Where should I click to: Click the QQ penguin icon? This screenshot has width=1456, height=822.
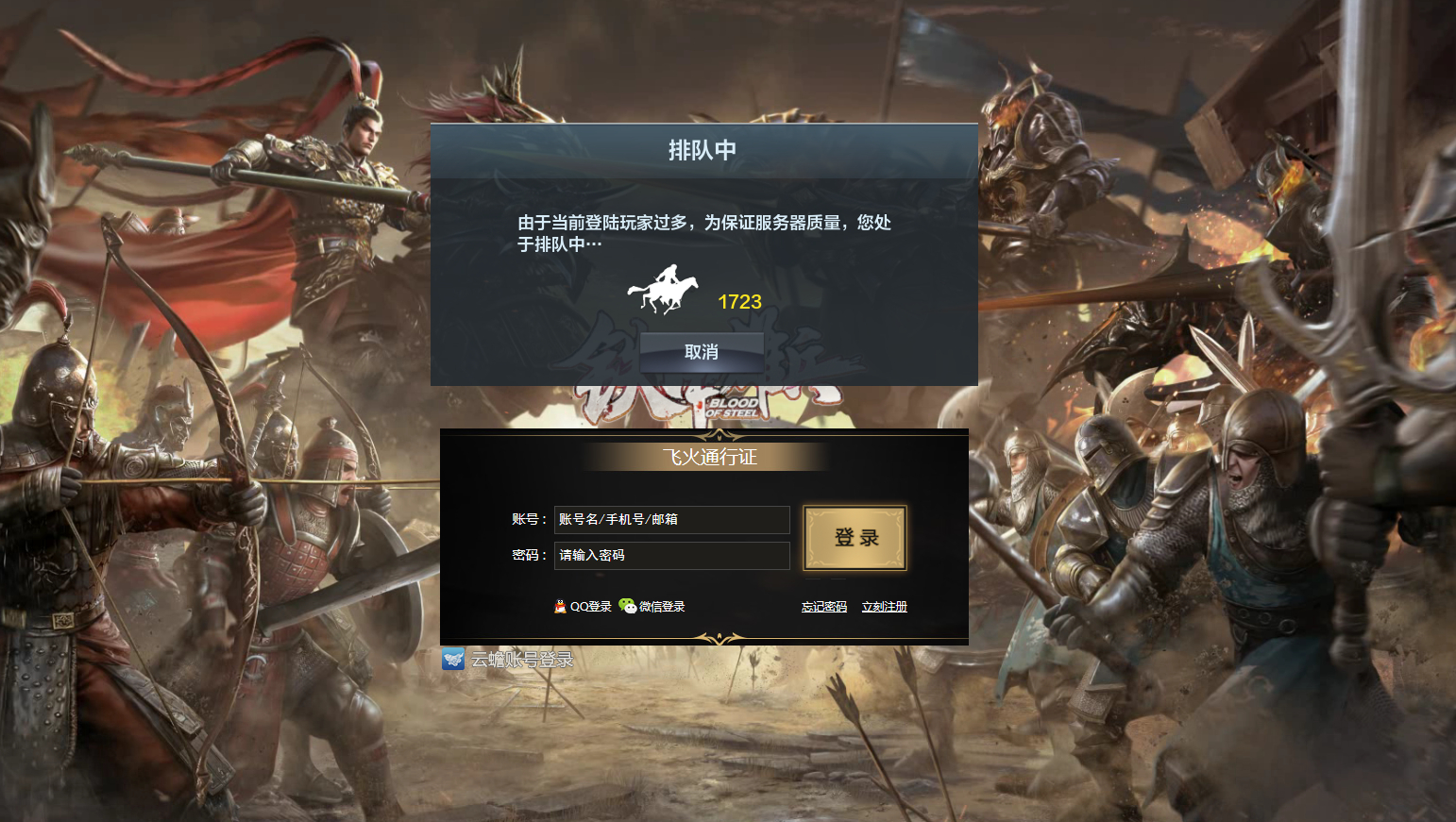point(560,607)
